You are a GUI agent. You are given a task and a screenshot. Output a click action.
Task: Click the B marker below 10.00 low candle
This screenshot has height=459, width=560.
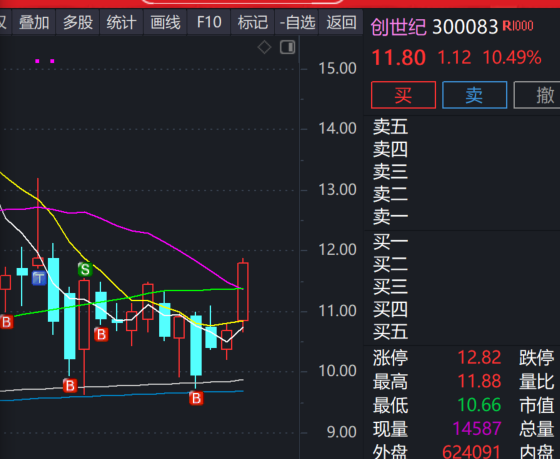point(70,385)
